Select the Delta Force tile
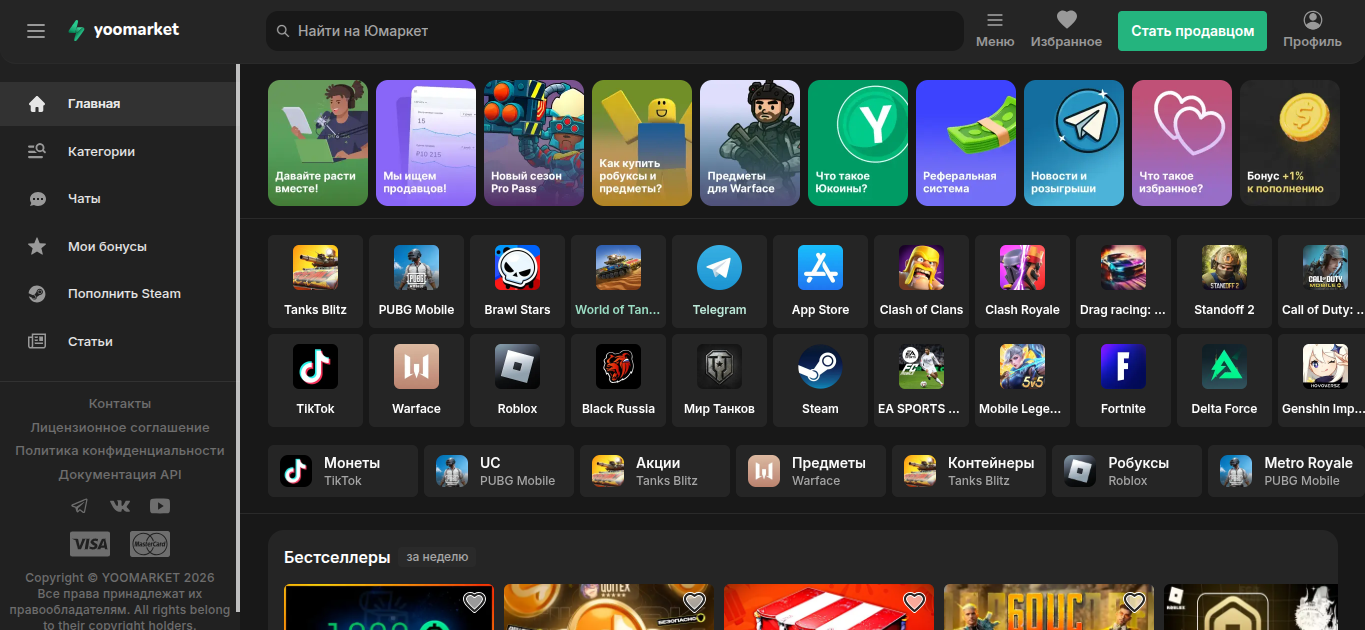 coord(1224,380)
